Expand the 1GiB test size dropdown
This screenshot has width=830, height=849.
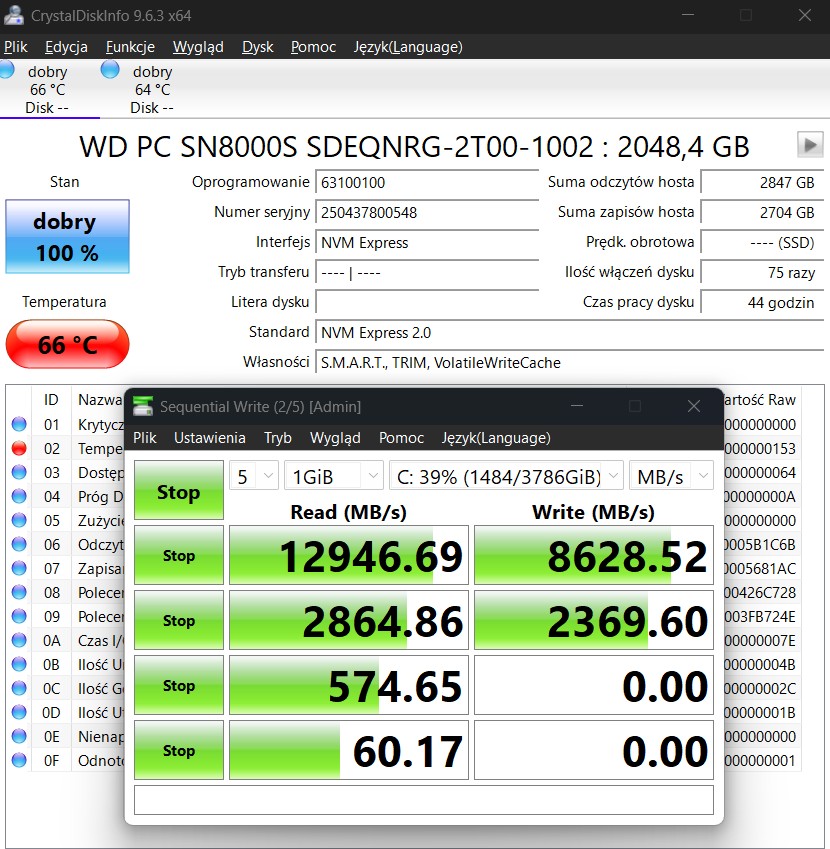point(333,476)
